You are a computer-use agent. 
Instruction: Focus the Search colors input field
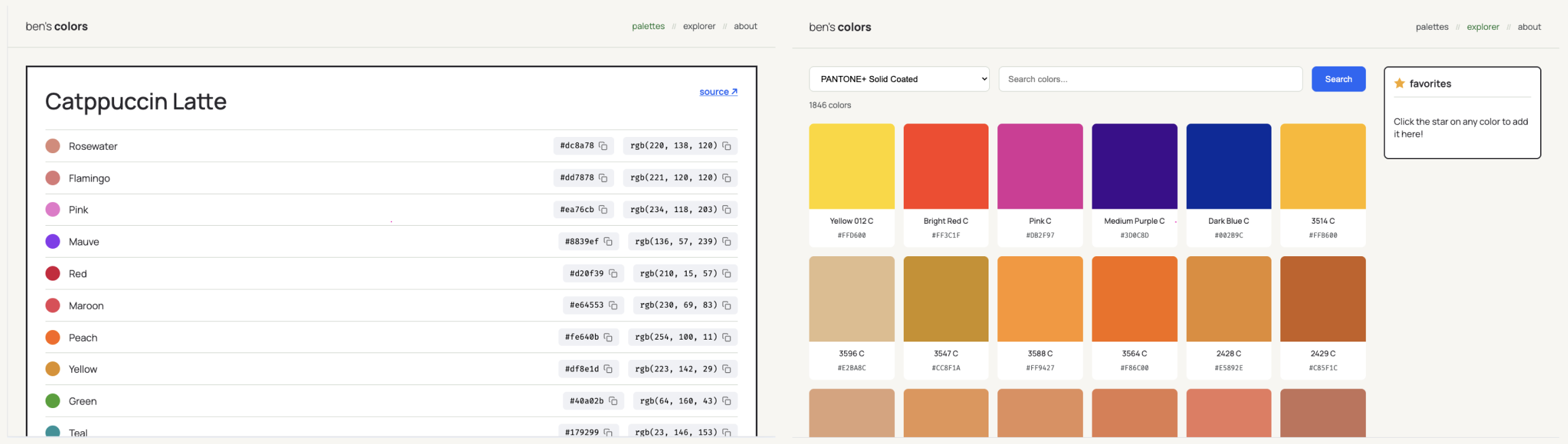[1150, 79]
